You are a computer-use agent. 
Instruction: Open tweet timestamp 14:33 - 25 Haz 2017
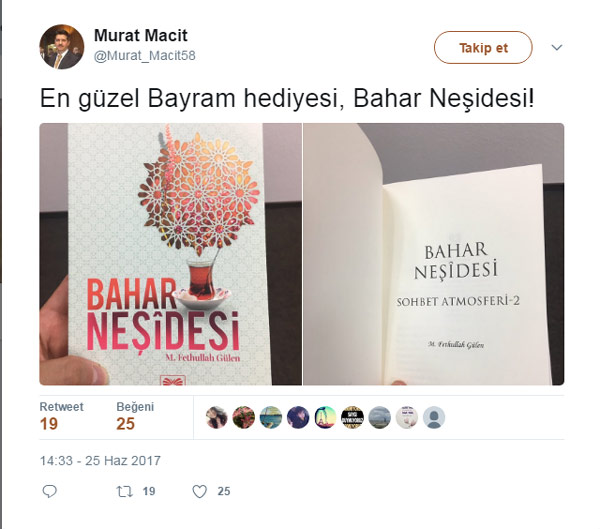coord(100,460)
